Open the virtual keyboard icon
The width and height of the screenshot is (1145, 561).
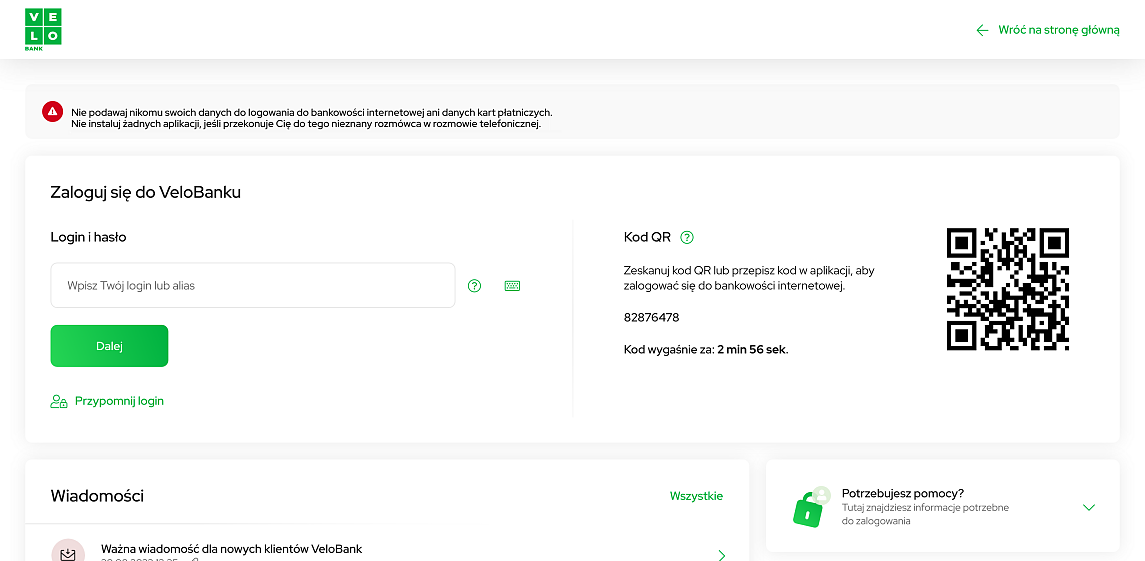tap(513, 286)
